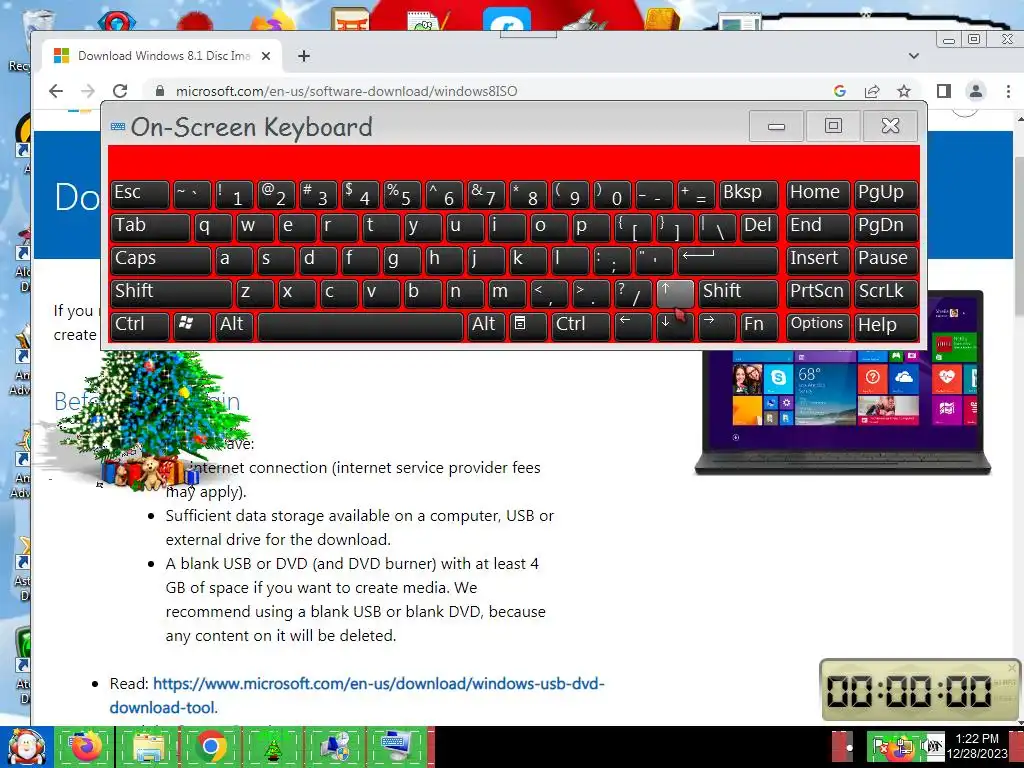Toggle the Fn key on the keyboard
This screenshot has height=768, width=1024.
click(x=759, y=326)
